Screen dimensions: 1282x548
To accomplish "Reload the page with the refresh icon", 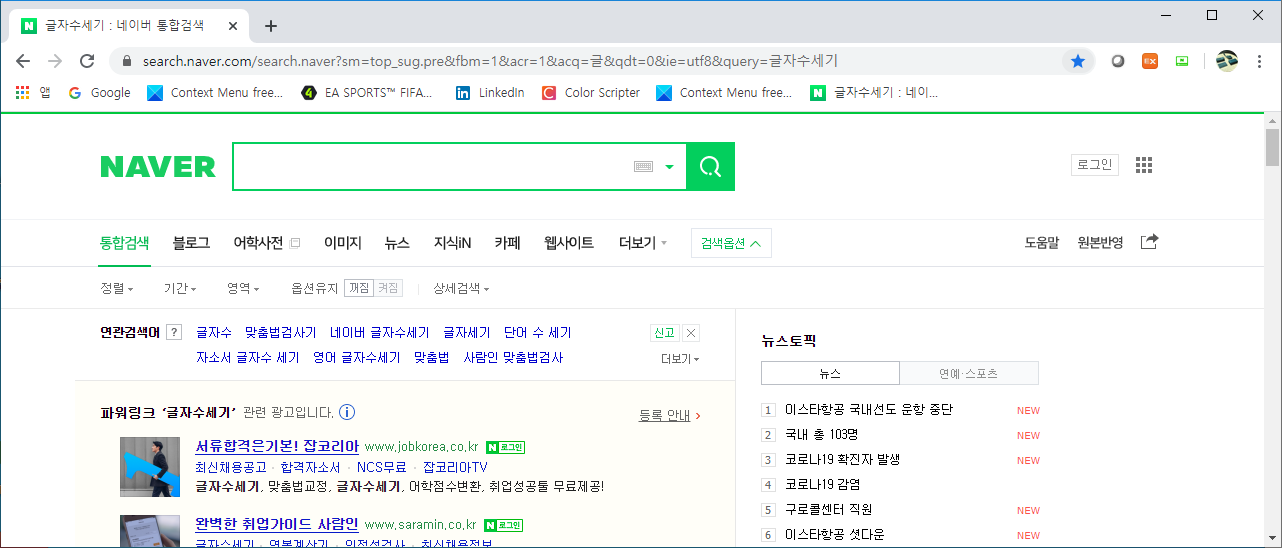I will click(87, 61).
